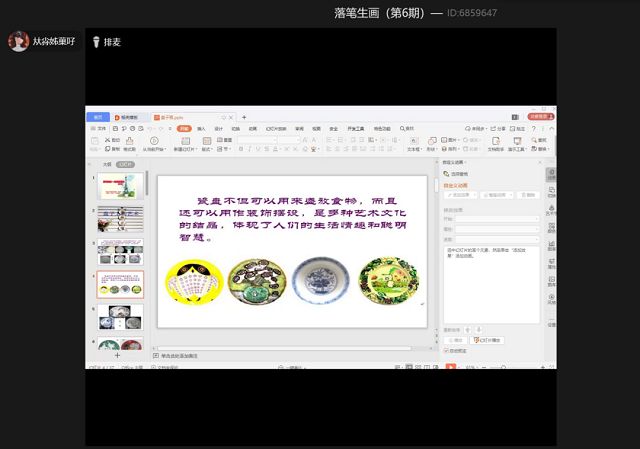Switch slide panel to outline view

[107, 164]
